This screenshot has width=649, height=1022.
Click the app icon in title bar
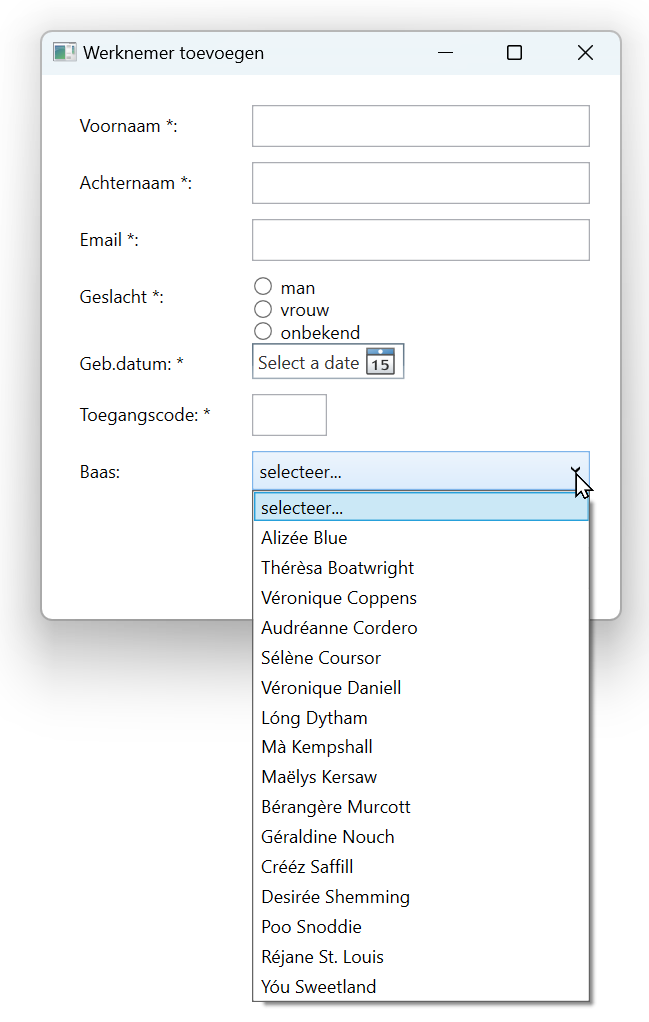(64, 53)
